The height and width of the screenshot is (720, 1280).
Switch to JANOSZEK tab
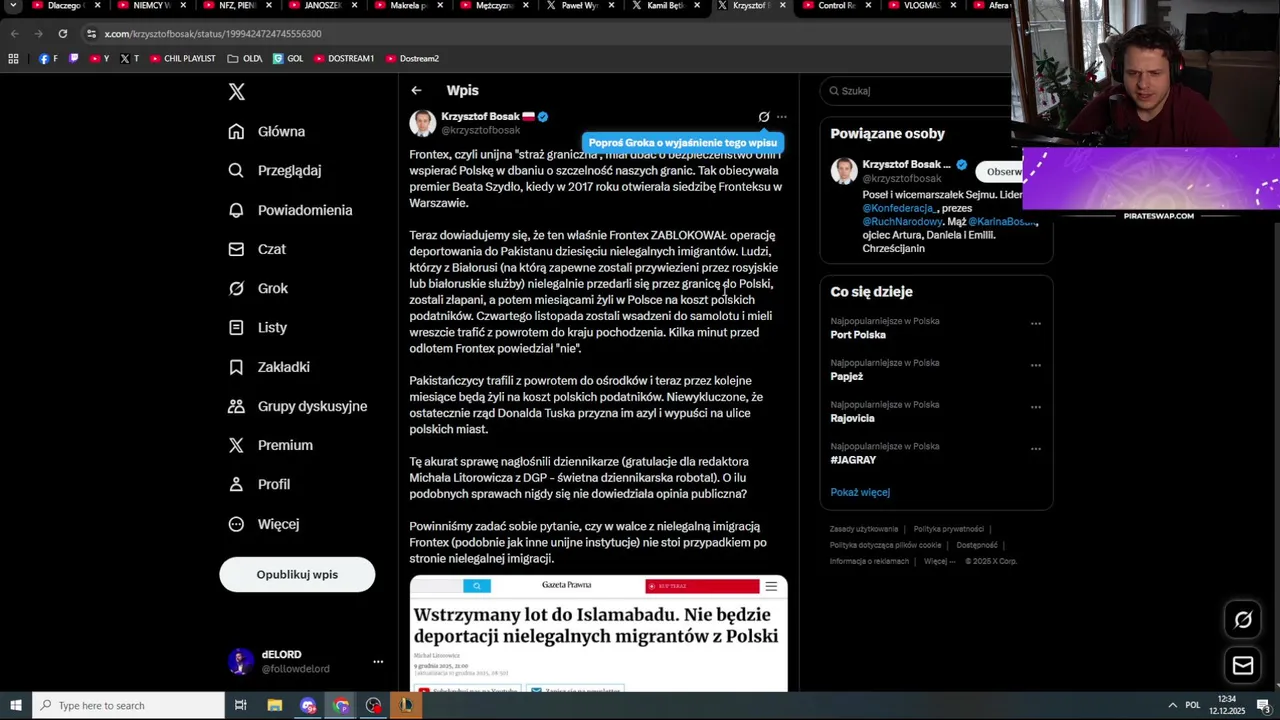(323, 6)
